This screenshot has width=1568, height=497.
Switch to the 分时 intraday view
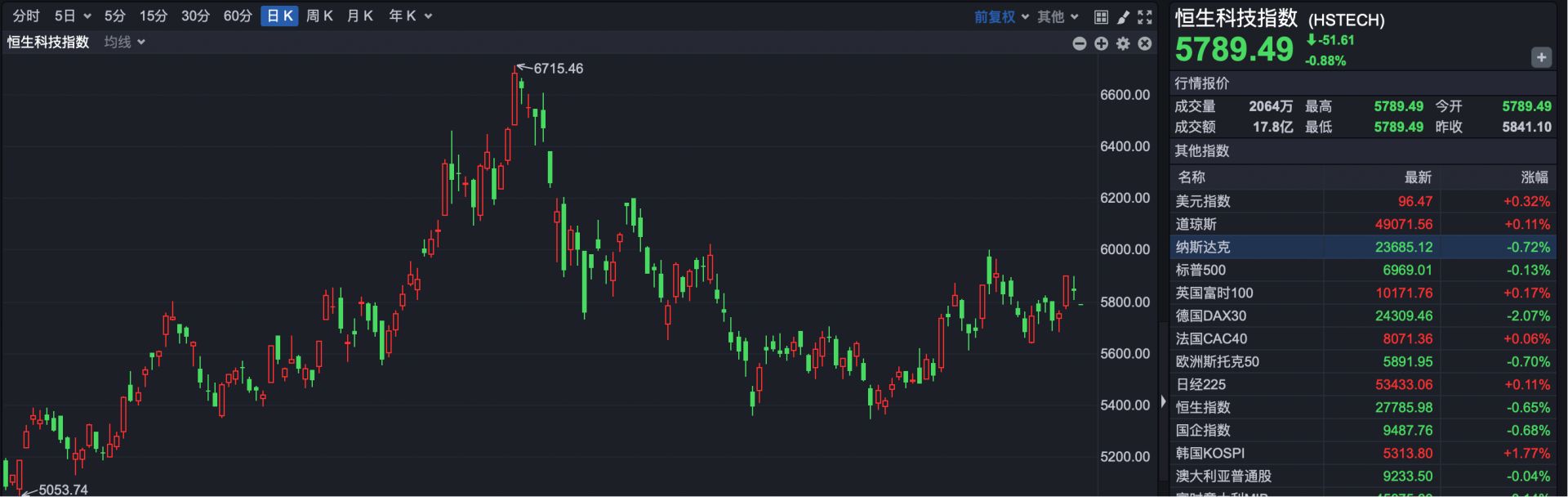(26, 16)
